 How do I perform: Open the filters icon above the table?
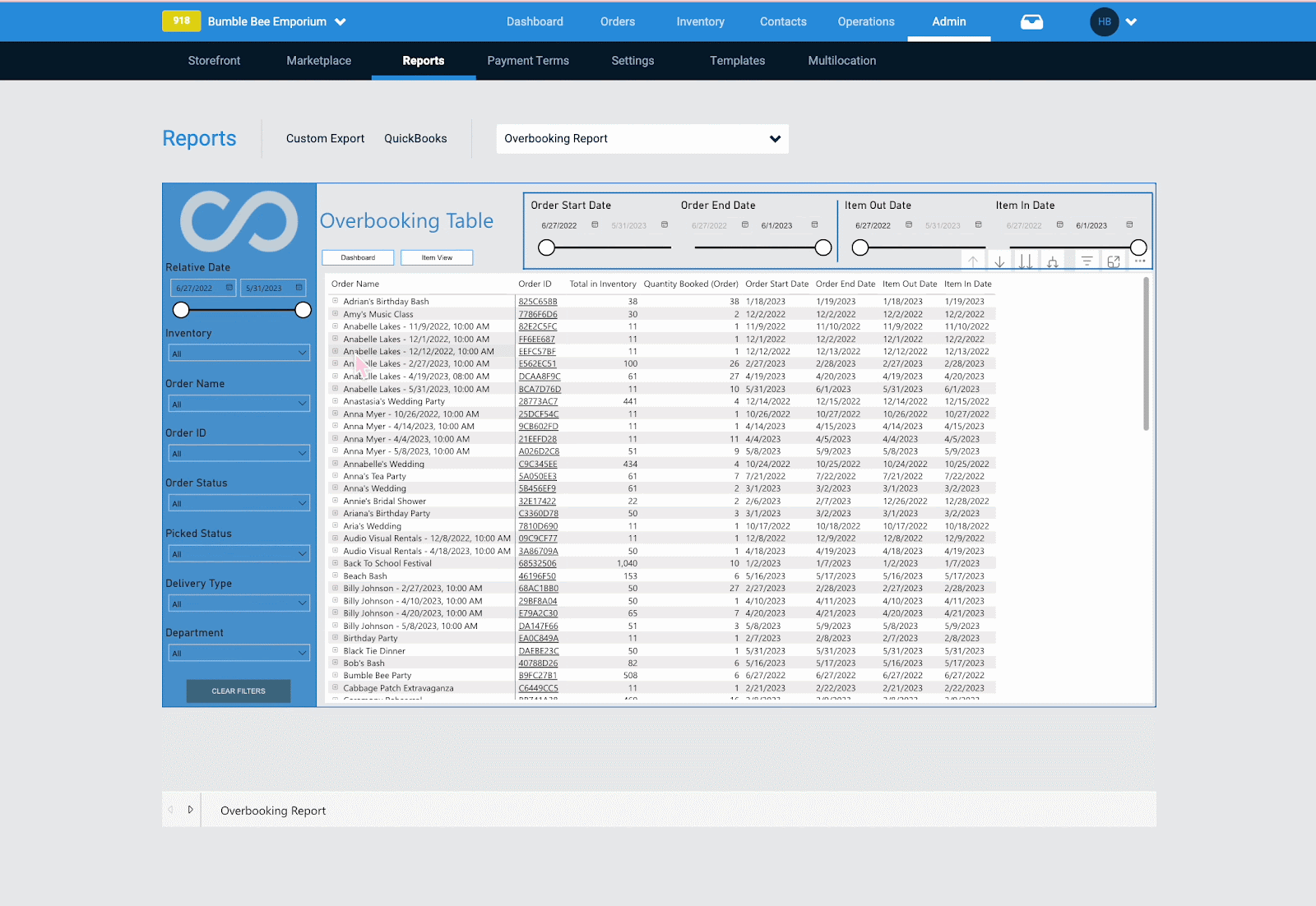tap(1087, 261)
